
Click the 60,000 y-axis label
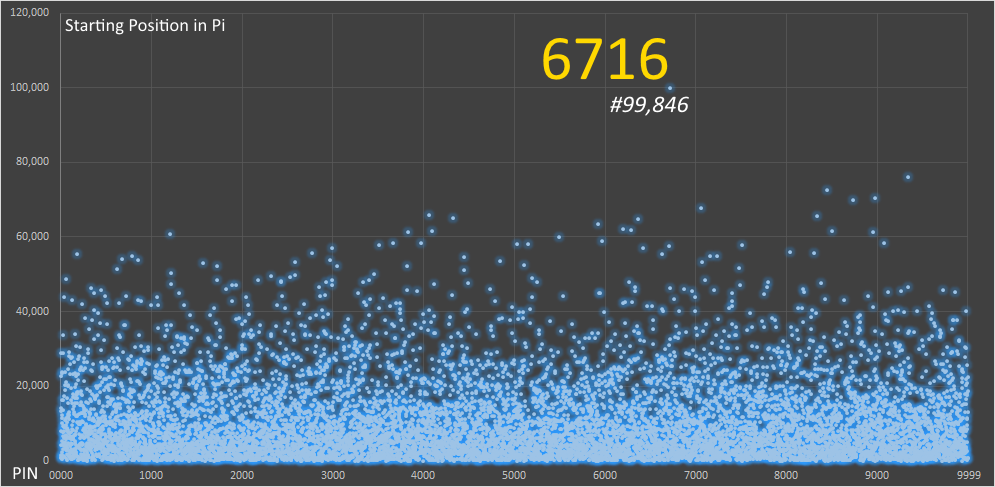point(31,237)
